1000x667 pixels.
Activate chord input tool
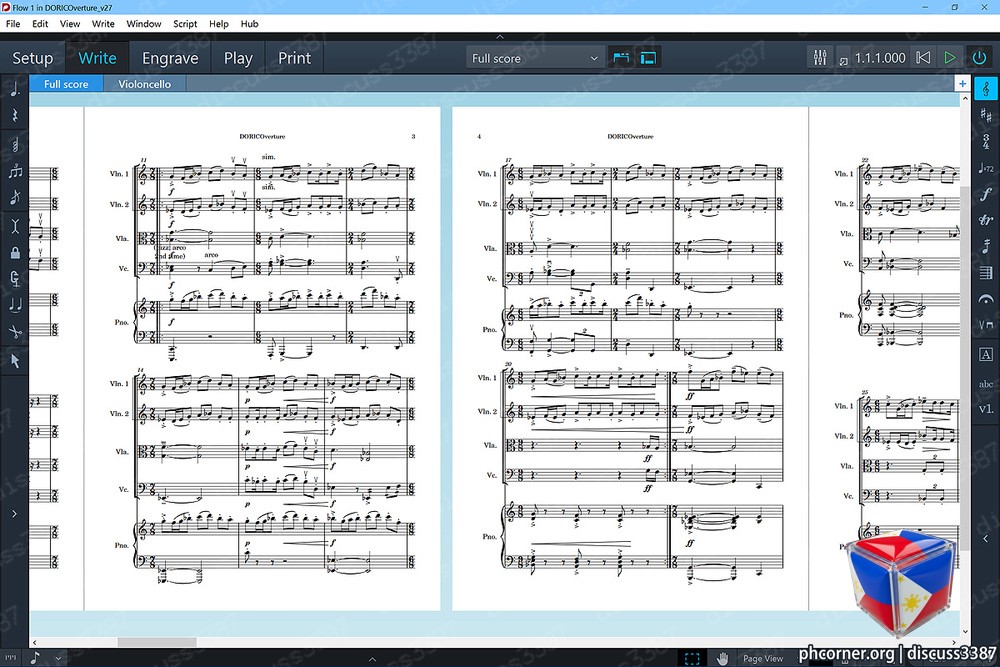click(x=15, y=145)
